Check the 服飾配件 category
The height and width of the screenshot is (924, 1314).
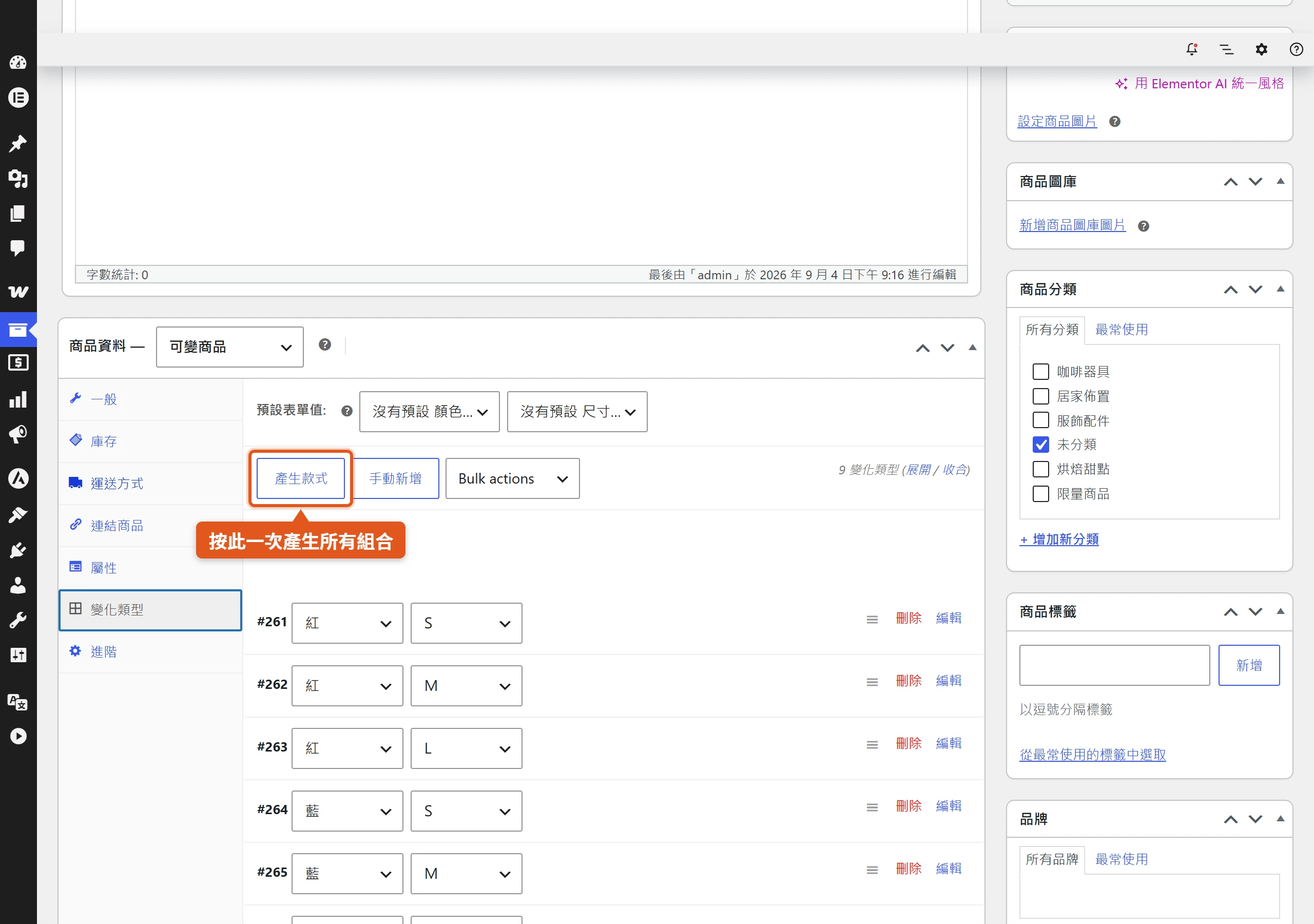point(1040,420)
